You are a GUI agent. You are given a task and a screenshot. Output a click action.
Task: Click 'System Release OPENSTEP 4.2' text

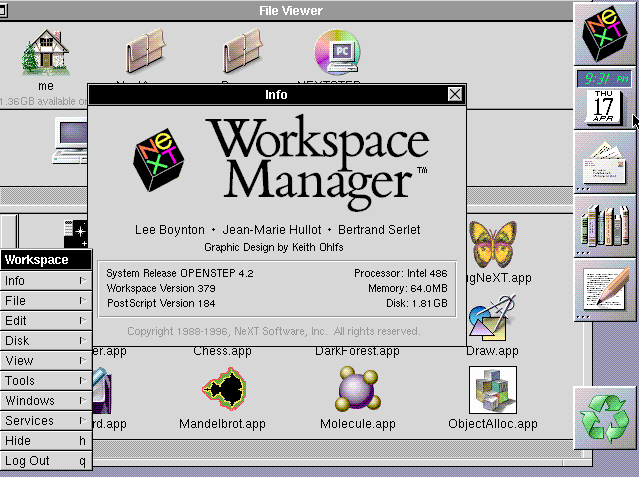[180, 273]
